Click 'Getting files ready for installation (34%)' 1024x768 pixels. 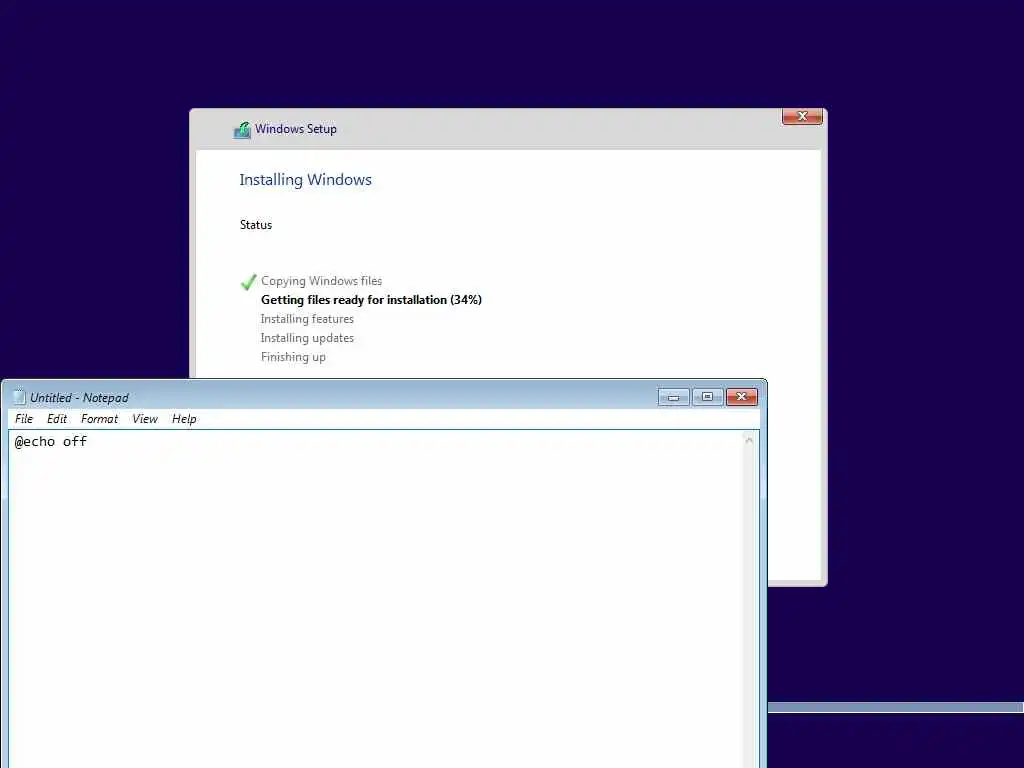click(371, 300)
